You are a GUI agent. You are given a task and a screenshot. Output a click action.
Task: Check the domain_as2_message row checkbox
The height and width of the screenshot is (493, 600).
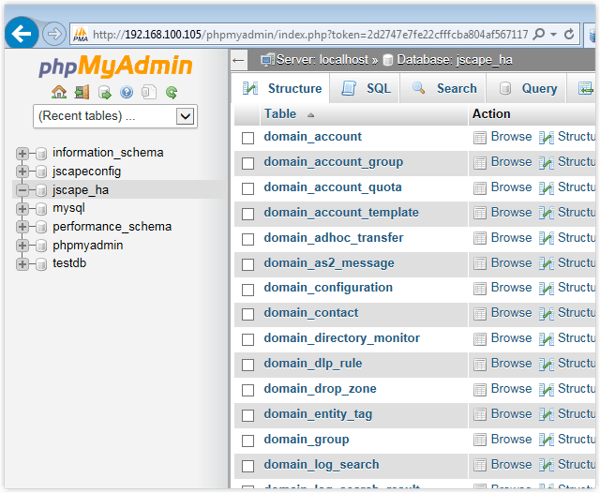click(x=248, y=264)
